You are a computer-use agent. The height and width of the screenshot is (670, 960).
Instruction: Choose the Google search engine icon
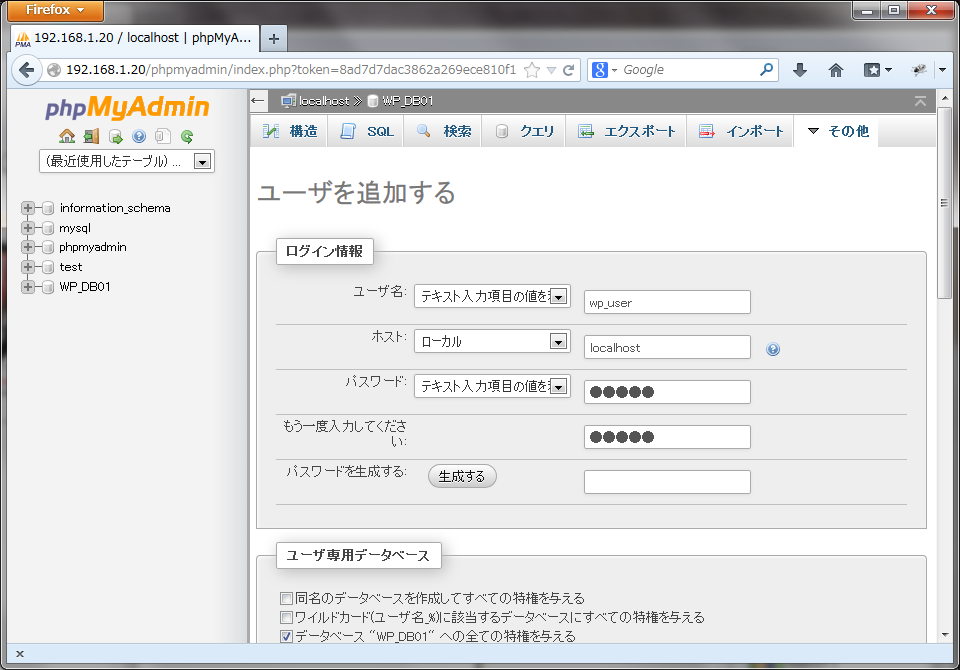599,70
